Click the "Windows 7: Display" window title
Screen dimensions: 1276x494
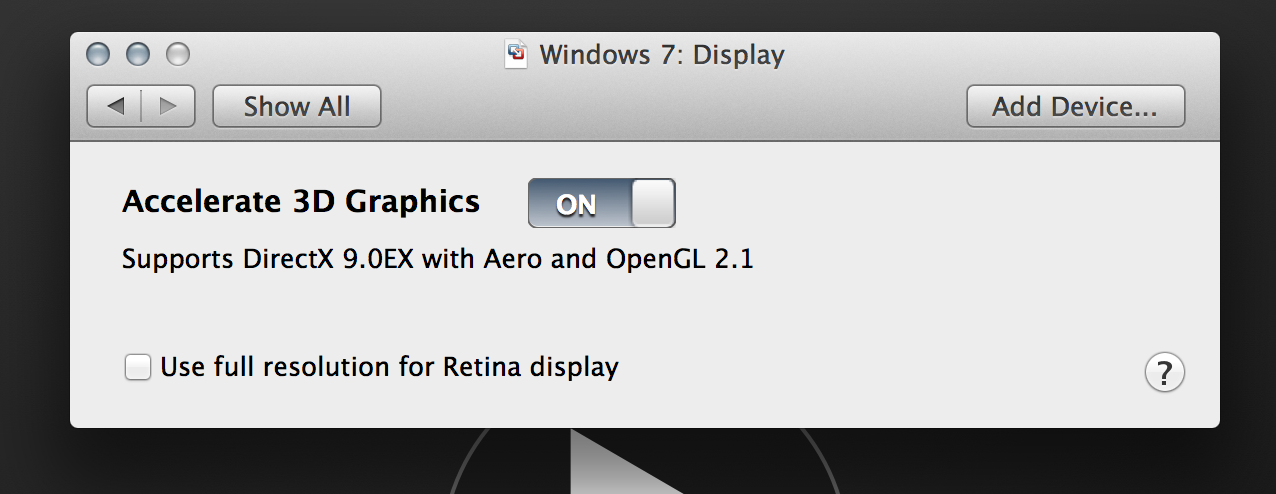662,54
